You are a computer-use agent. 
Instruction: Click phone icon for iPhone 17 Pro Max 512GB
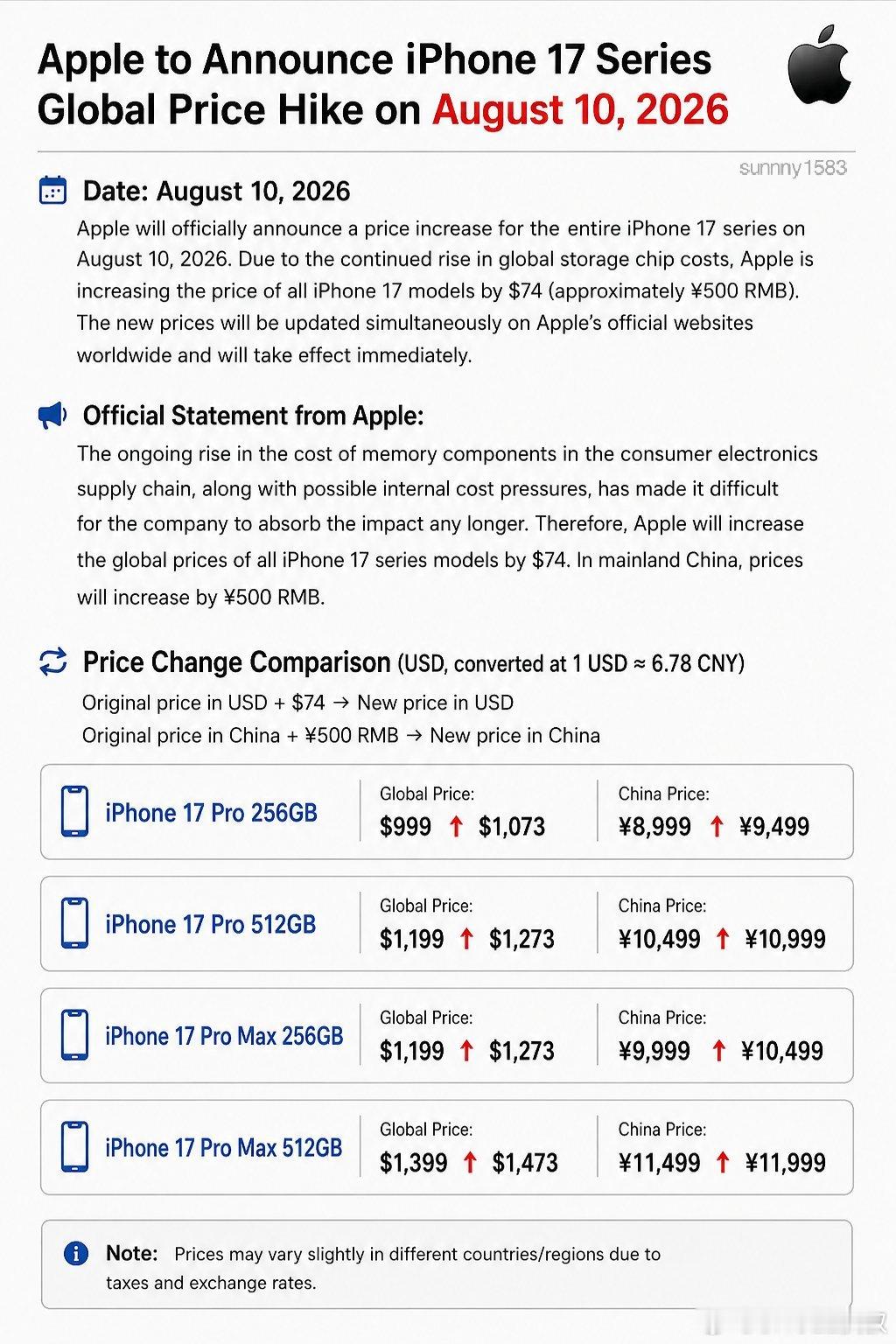(x=74, y=1147)
